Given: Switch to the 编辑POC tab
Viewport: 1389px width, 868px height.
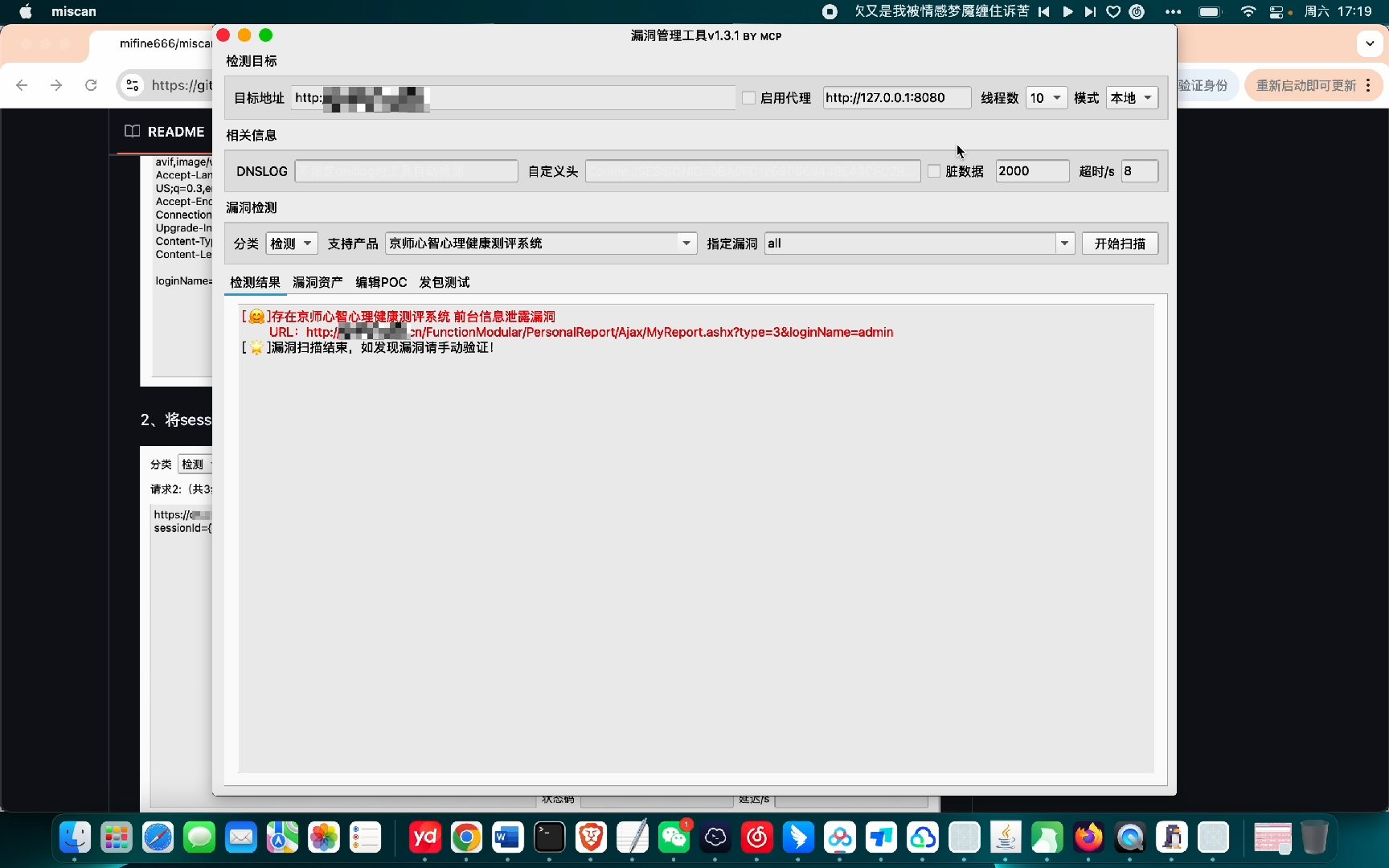Looking at the screenshot, I should point(381,282).
